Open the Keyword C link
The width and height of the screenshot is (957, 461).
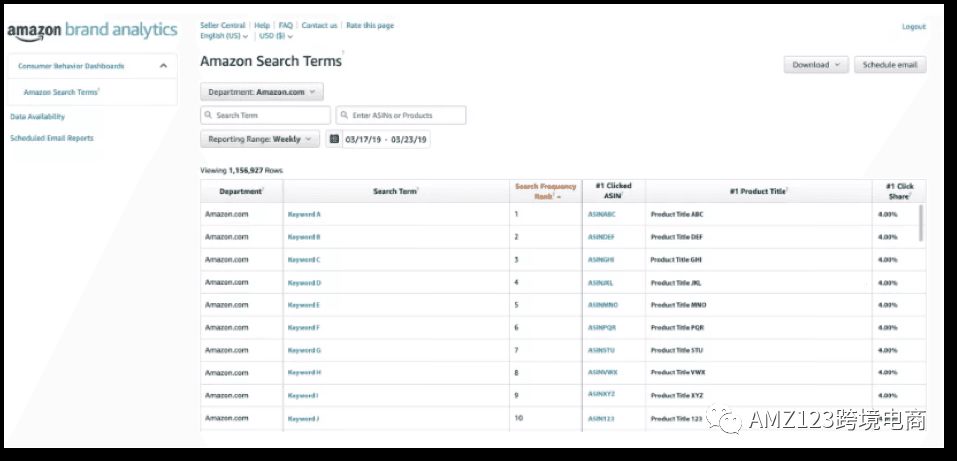(x=304, y=260)
